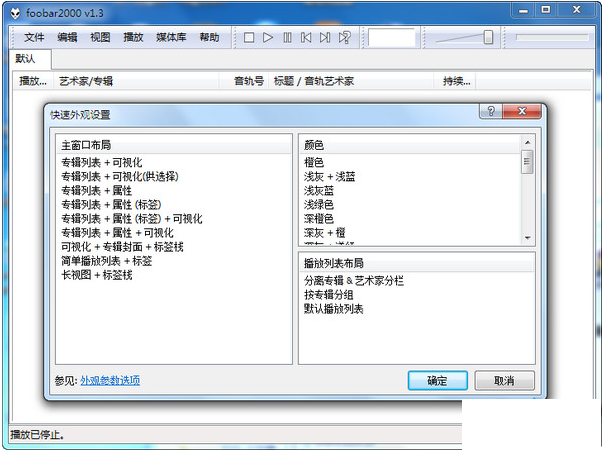
Task: Select playlist layout 分离专辑 & 艺术家分栏
Action: (x=354, y=281)
